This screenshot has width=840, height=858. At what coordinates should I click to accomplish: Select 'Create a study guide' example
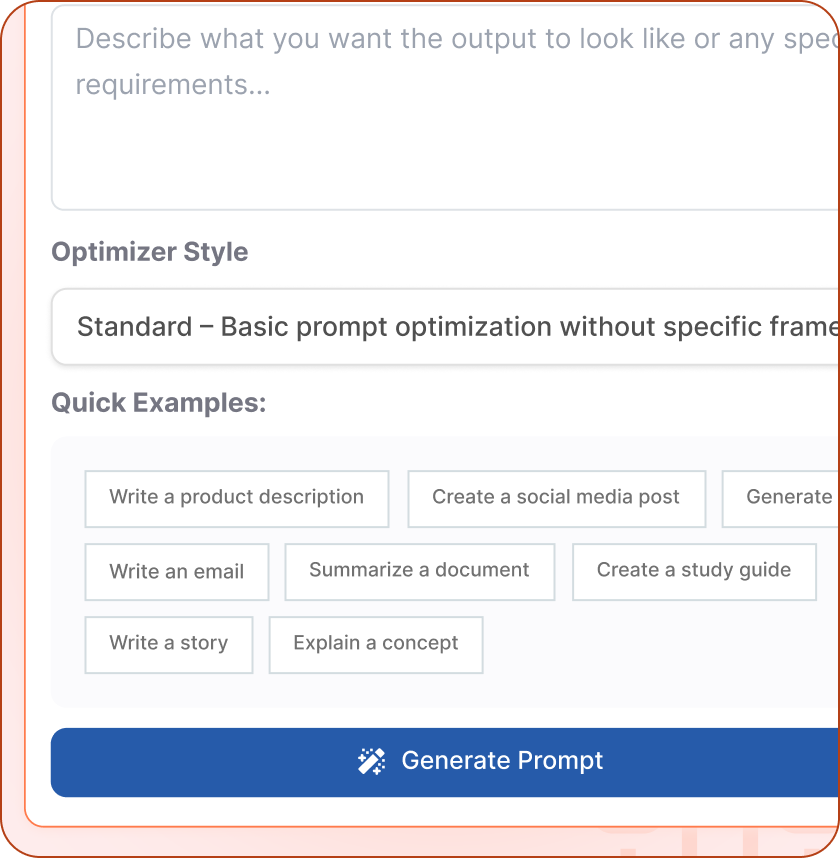point(694,571)
